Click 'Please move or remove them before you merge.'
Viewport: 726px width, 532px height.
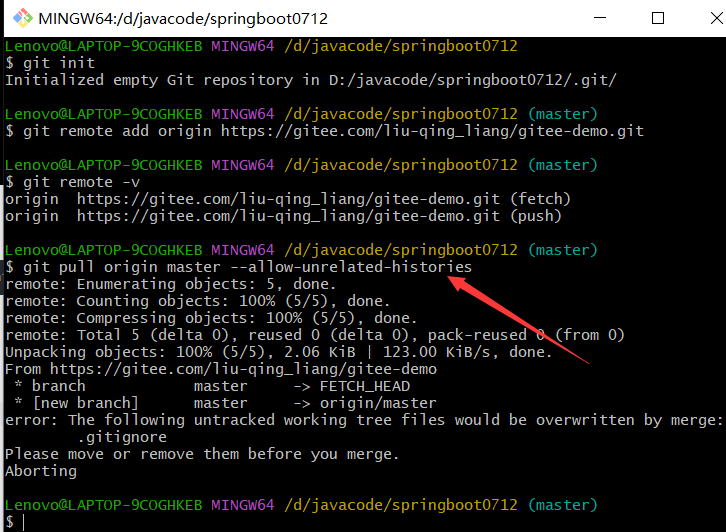click(x=202, y=454)
